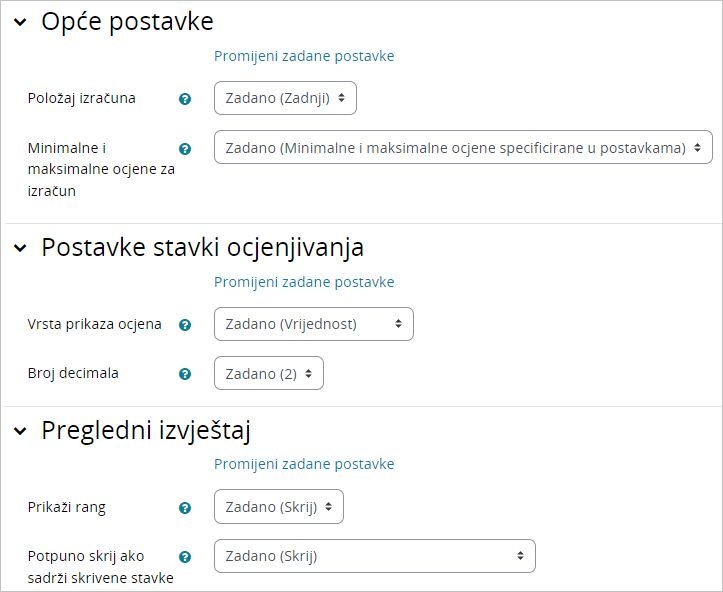Click Promijeni zadane postavke under Opće postavke
Image resolution: width=723 pixels, height=592 pixels.
[304, 56]
